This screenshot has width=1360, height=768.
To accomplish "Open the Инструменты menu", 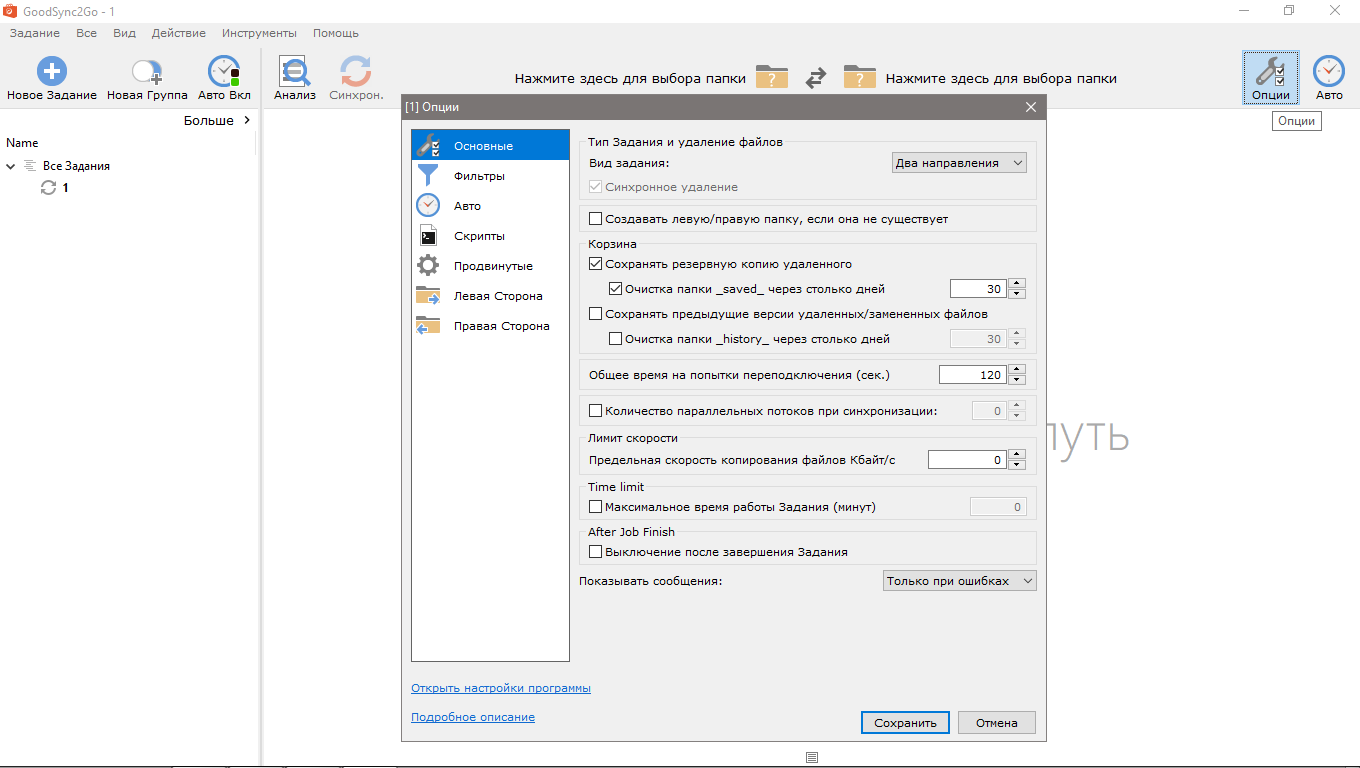I will pos(259,33).
